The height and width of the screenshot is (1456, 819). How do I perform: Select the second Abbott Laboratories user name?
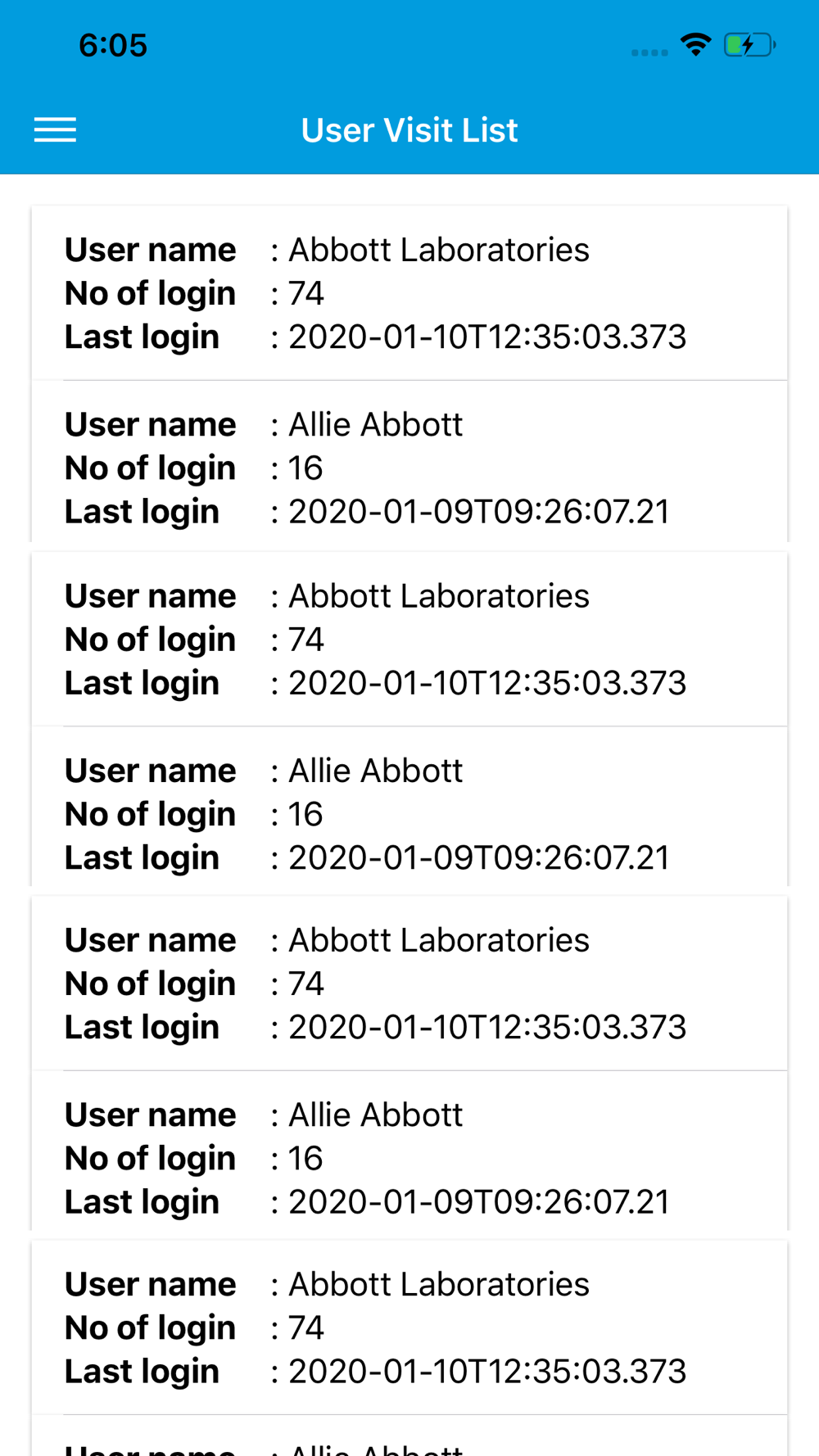[439, 596]
